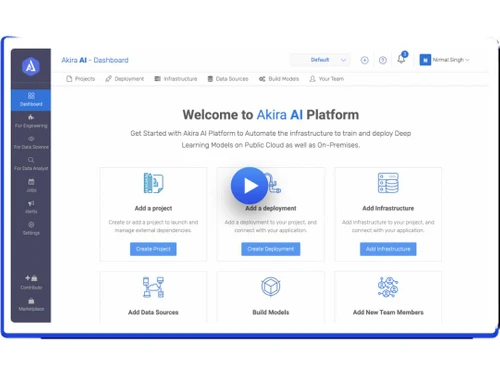500x375 pixels.
Task: Click the Add Infrastructure server icon
Action: (x=388, y=183)
